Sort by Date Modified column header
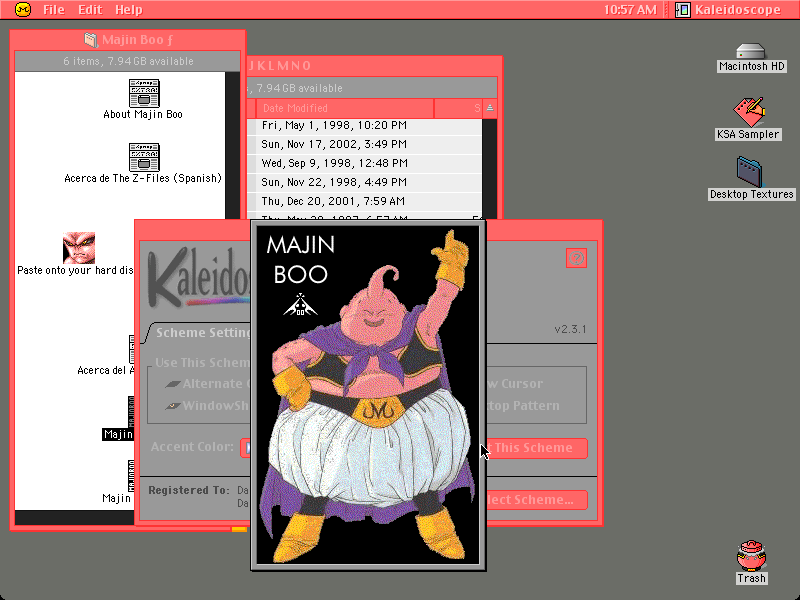 coord(344,108)
